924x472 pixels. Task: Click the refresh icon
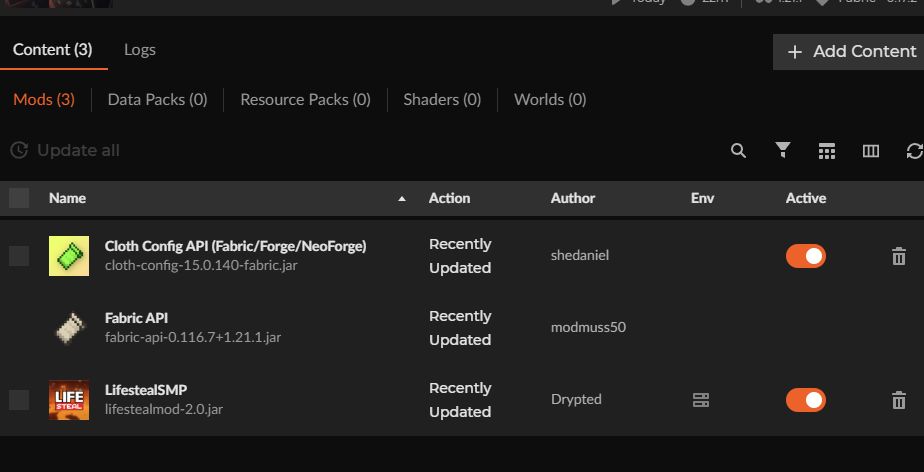[914, 151]
